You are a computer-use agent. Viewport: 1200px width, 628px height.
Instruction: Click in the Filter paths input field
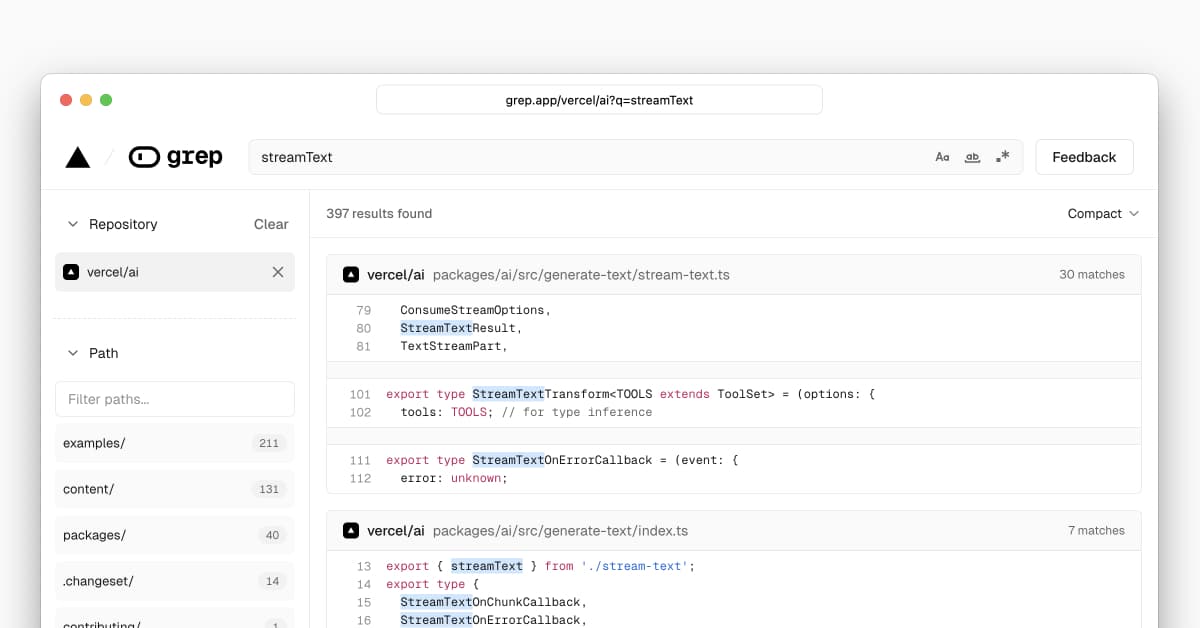[x=174, y=399]
